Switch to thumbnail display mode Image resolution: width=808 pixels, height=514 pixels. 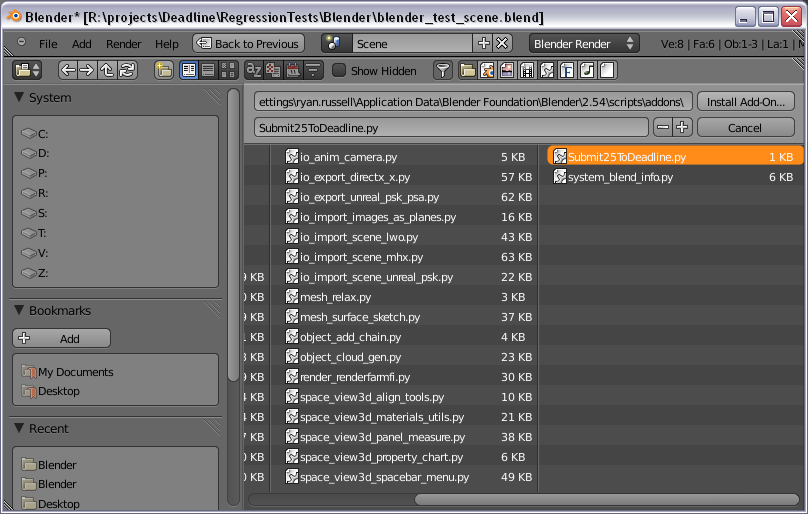228,70
